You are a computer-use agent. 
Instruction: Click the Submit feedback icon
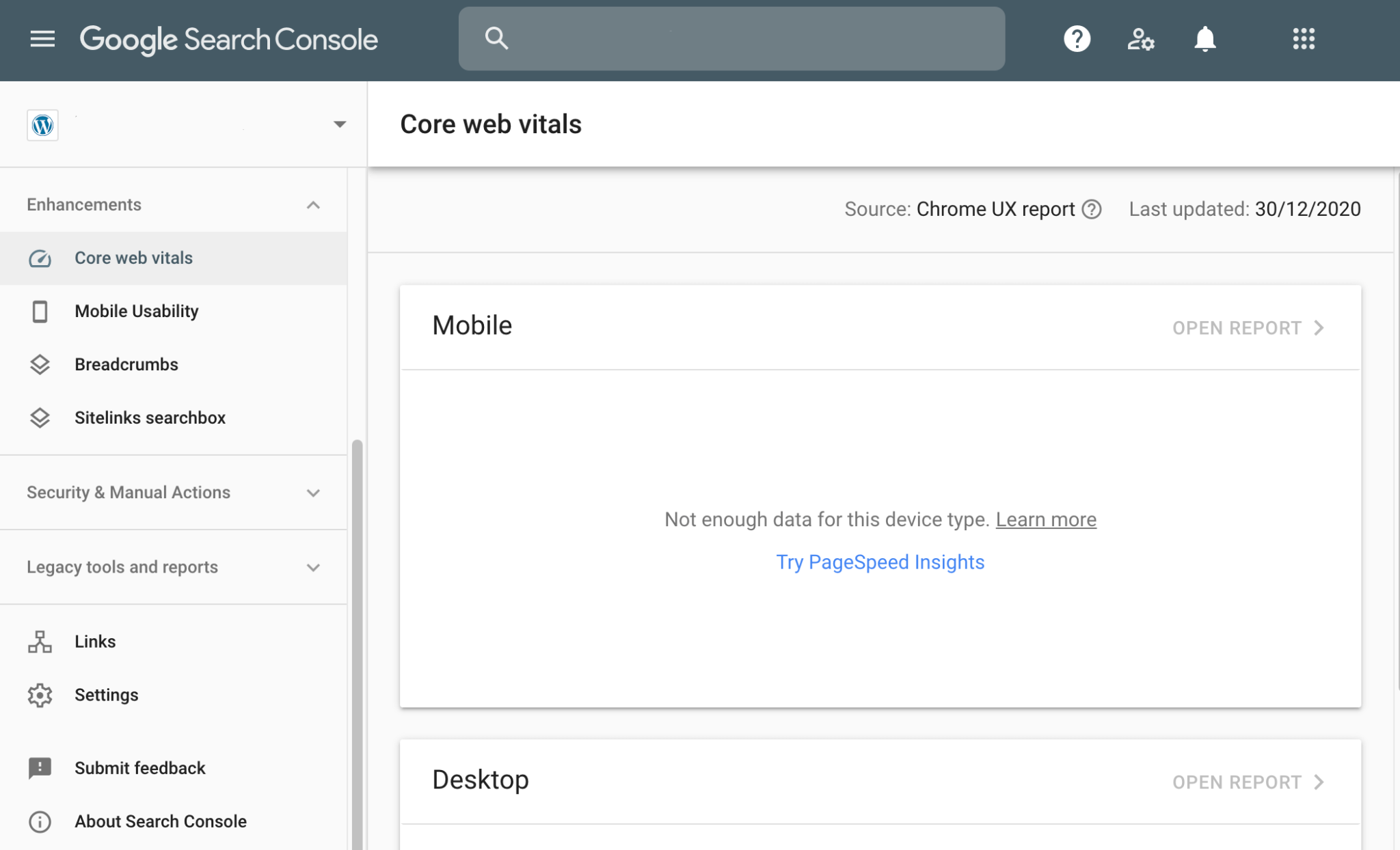[x=40, y=768]
